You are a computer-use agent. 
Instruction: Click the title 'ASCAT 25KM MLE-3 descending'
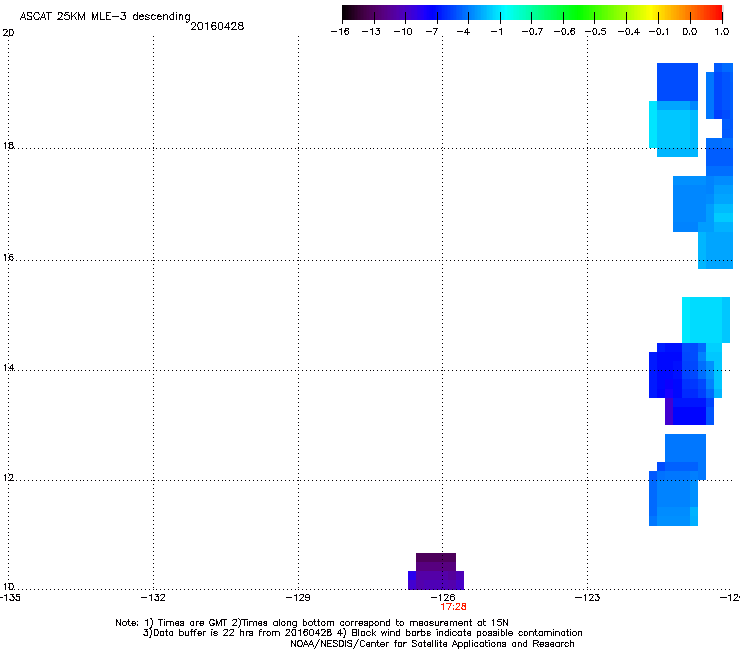coord(105,17)
